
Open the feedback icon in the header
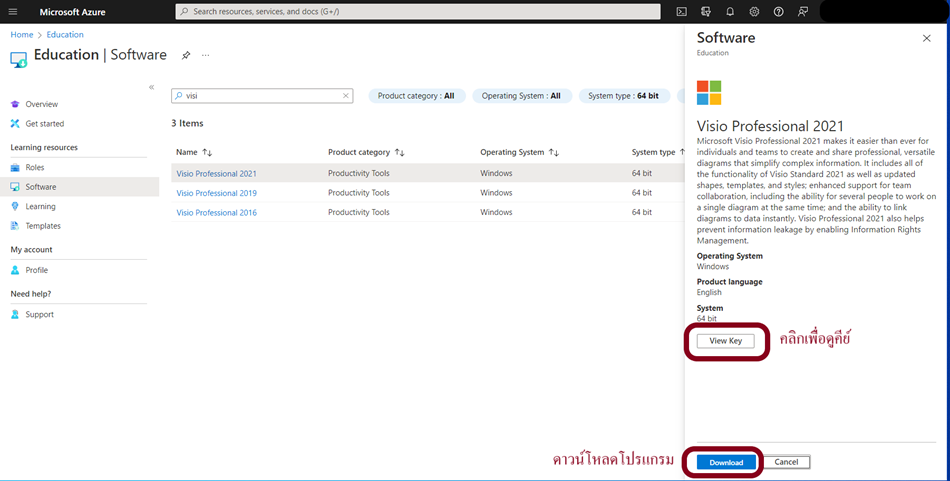point(803,12)
